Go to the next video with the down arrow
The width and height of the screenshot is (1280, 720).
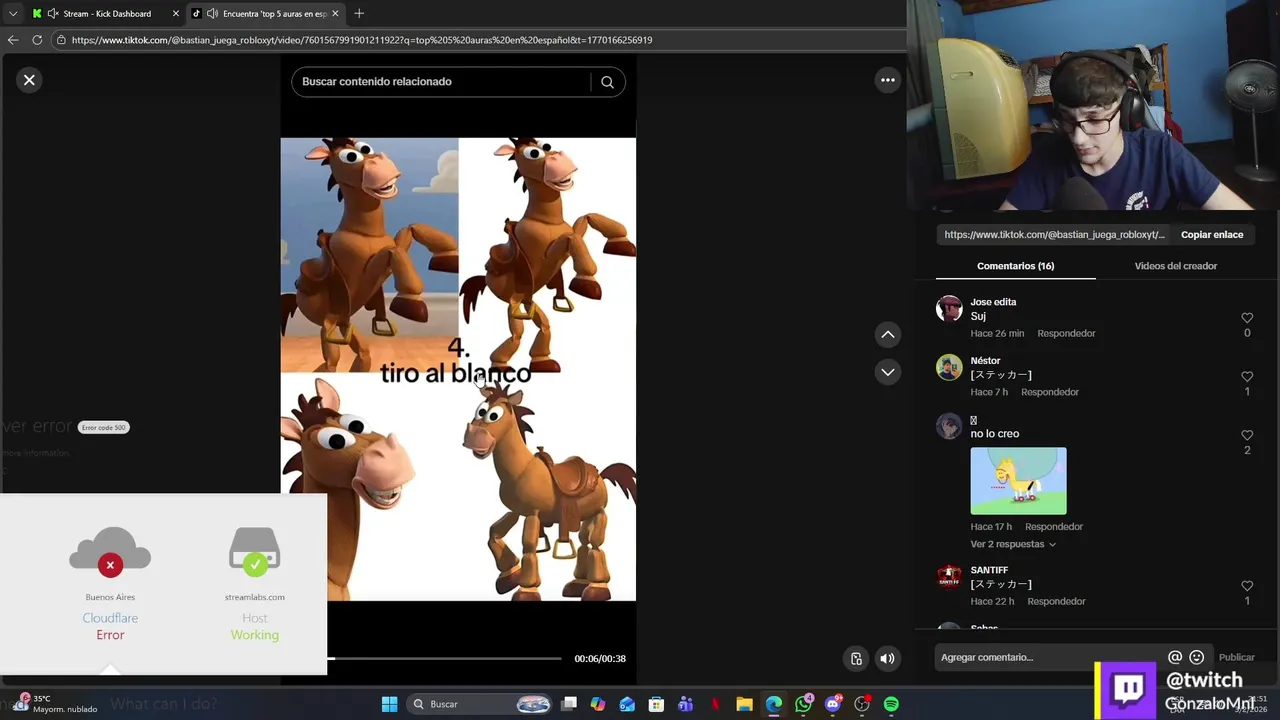point(887,372)
